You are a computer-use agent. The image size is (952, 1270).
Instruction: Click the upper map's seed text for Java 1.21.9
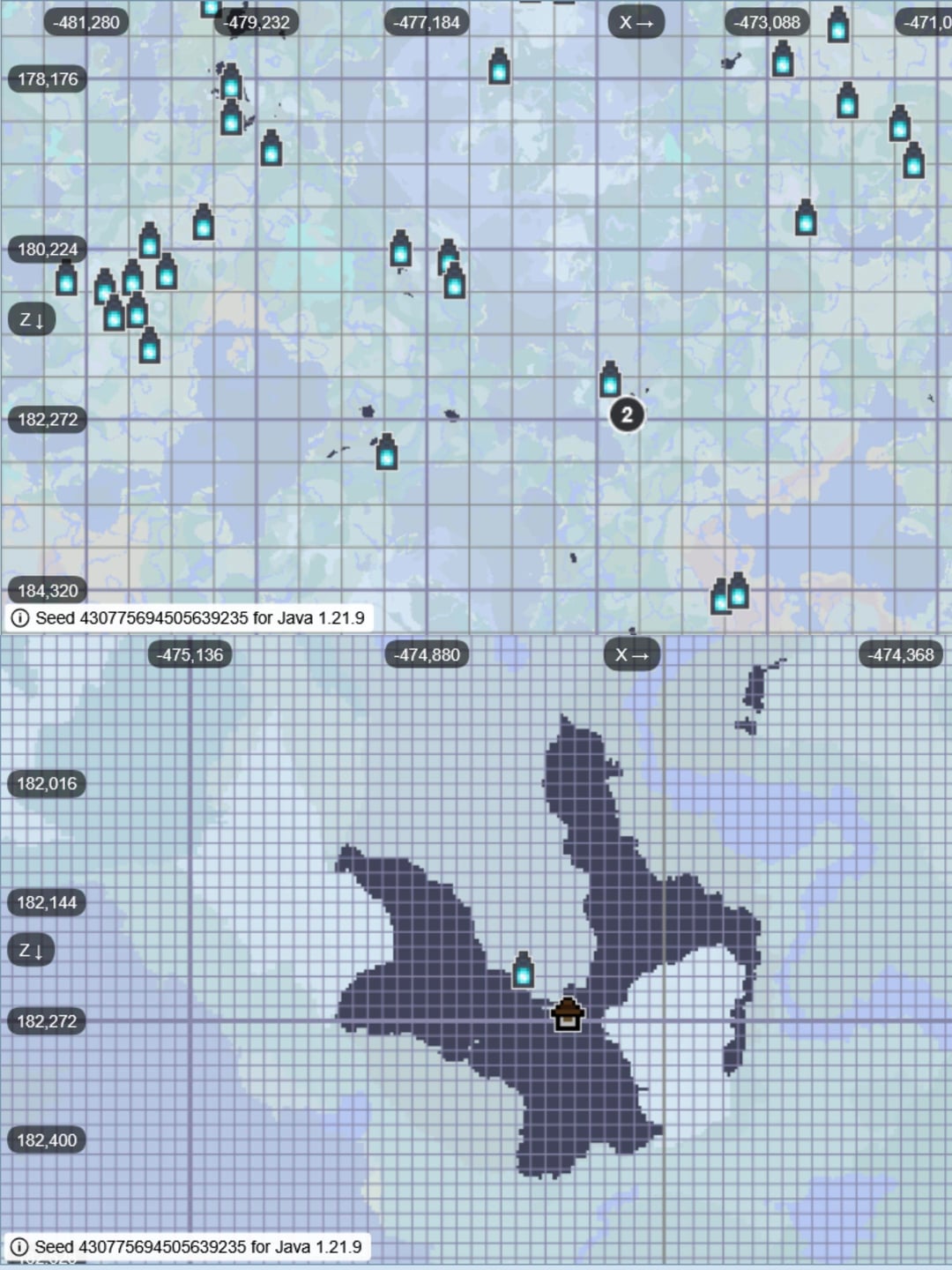coord(199,618)
